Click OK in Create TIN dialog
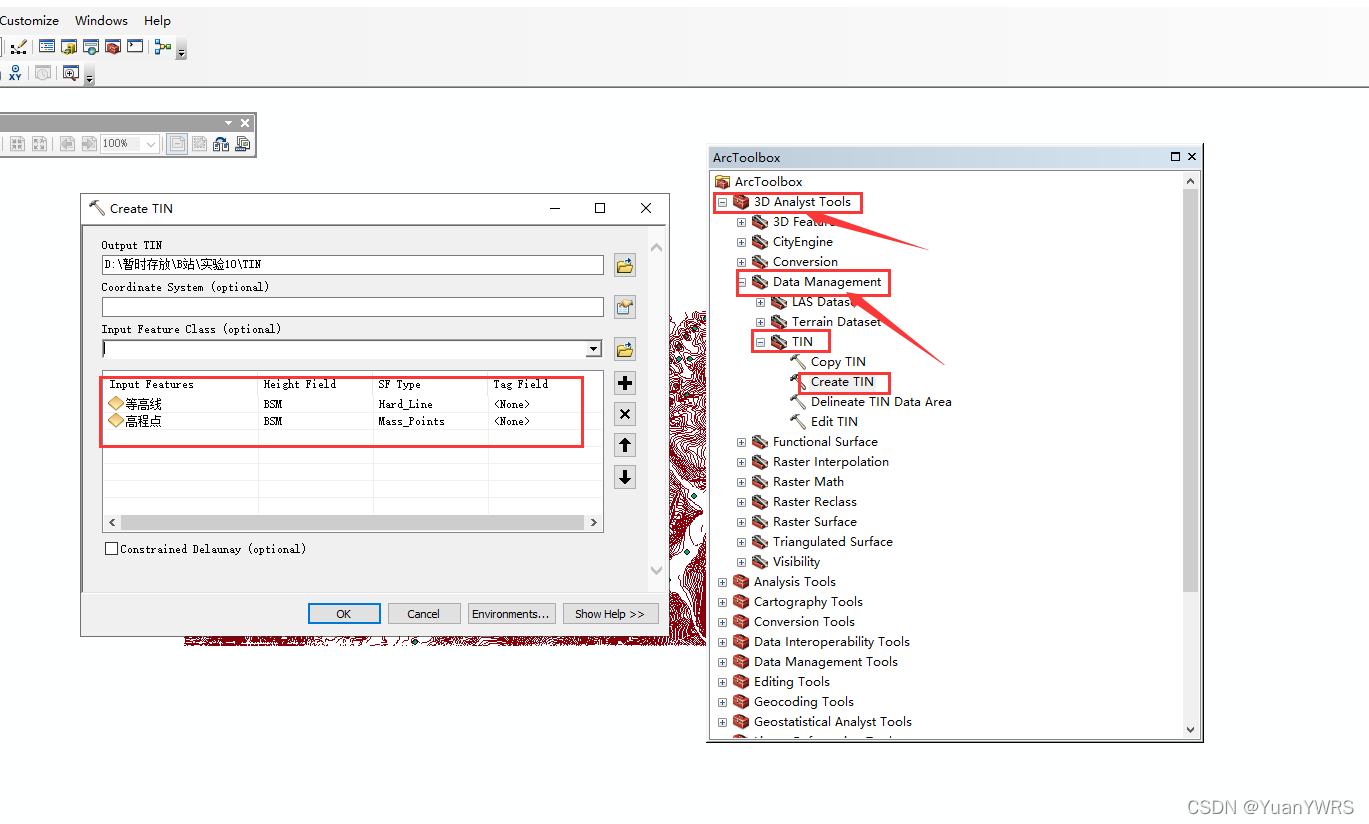The width and height of the screenshot is (1369, 824). pyautogui.click(x=344, y=614)
